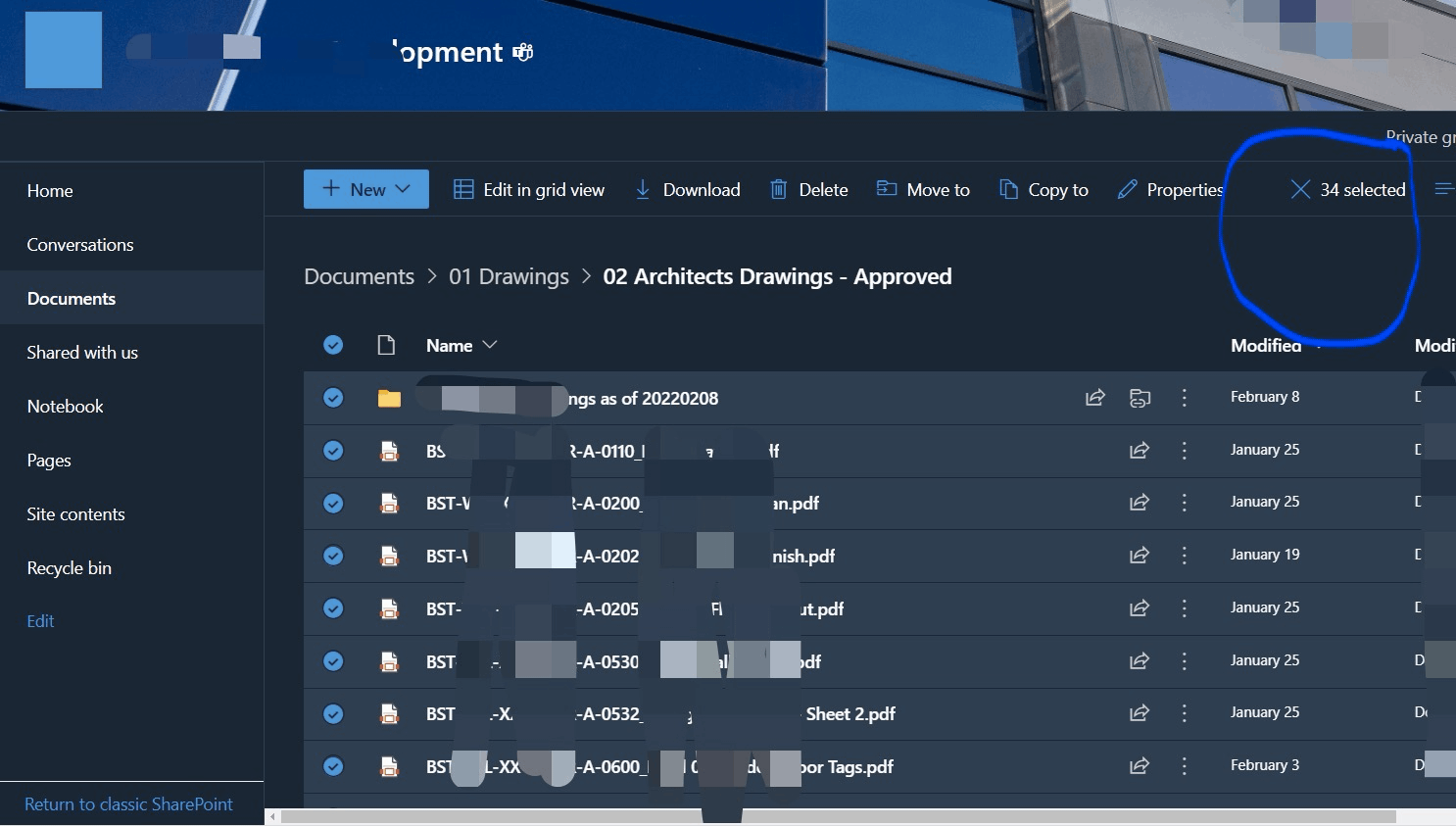Go to Conversations in the side nav

(80, 245)
